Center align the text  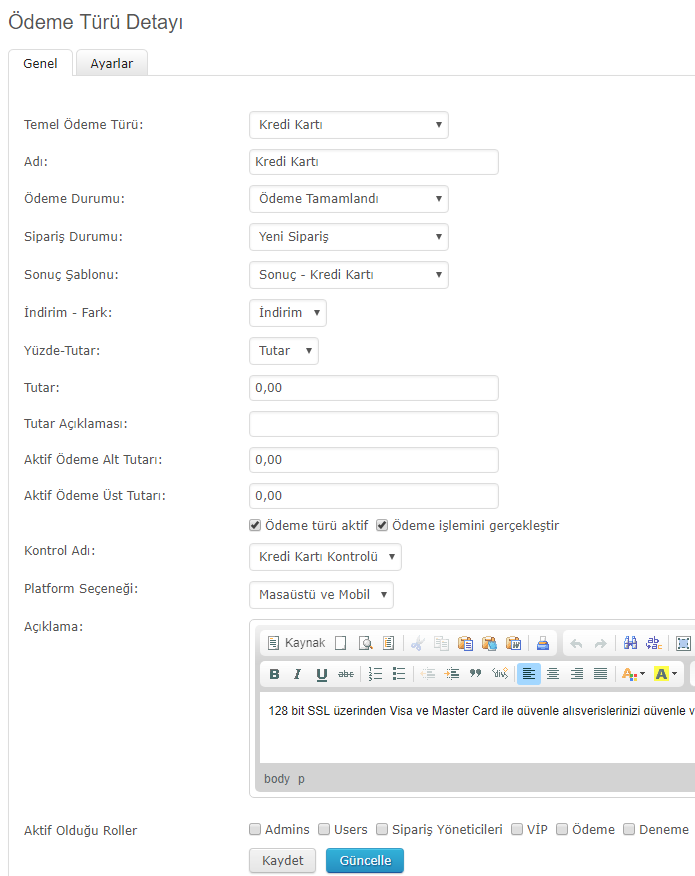pyautogui.click(x=553, y=674)
